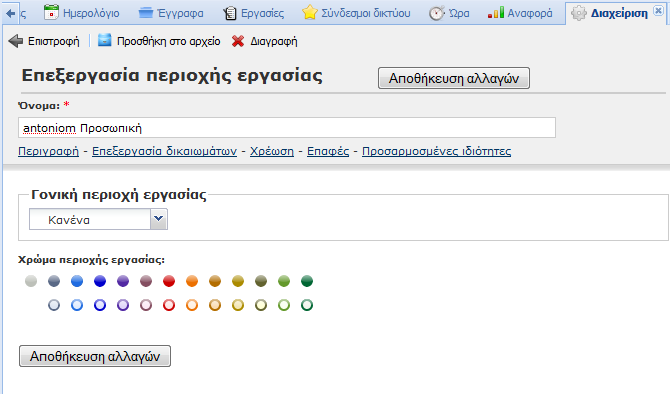Viewport: 670px width, 394px height.
Task: Click the top Αποθήκευση αλλαγών button
Action: [x=454, y=78]
